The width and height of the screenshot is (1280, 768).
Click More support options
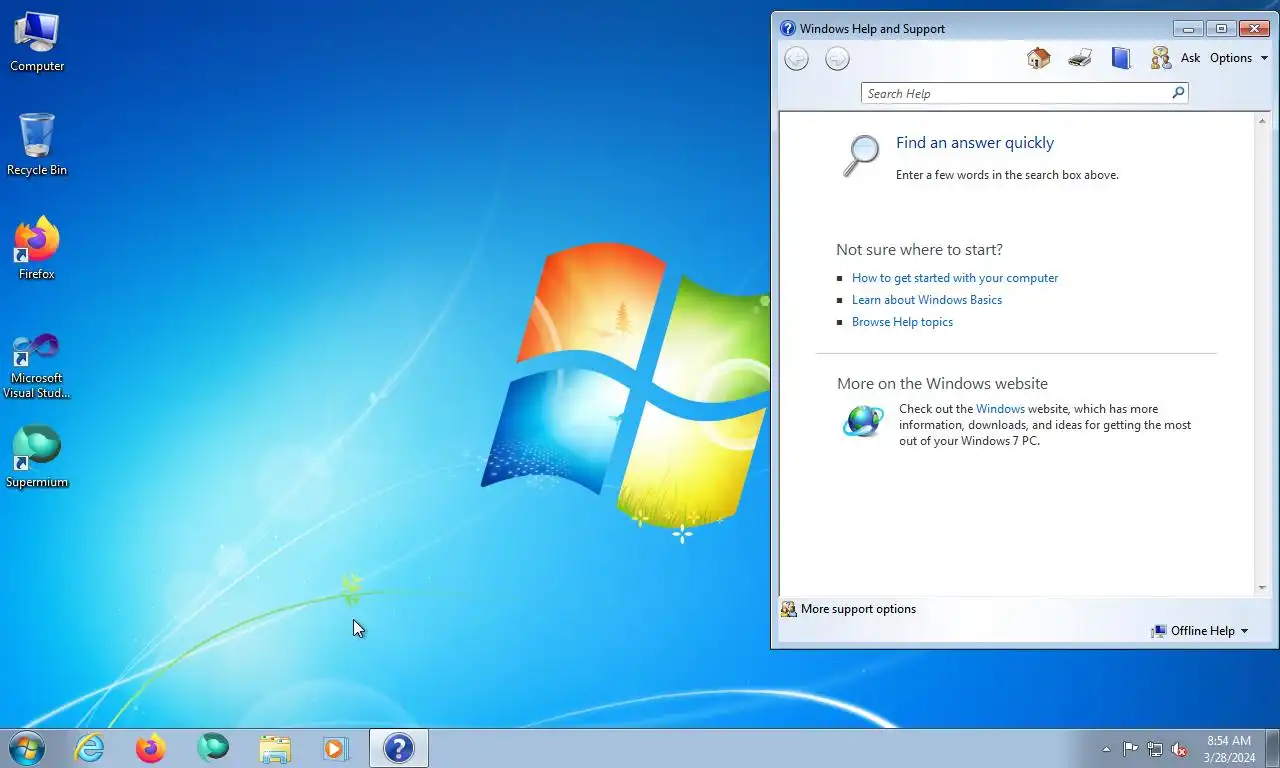pos(849,609)
